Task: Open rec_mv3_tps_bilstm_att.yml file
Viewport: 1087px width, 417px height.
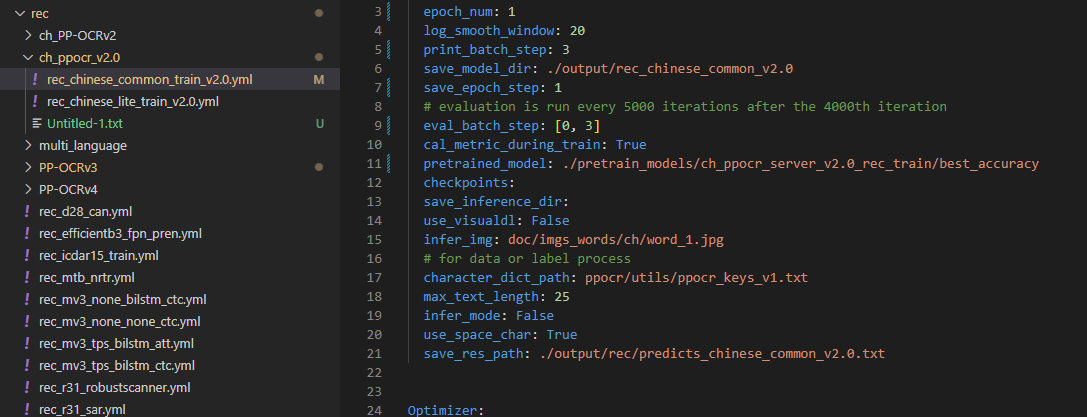Action: pyautogui.click(x=116, y=343)
